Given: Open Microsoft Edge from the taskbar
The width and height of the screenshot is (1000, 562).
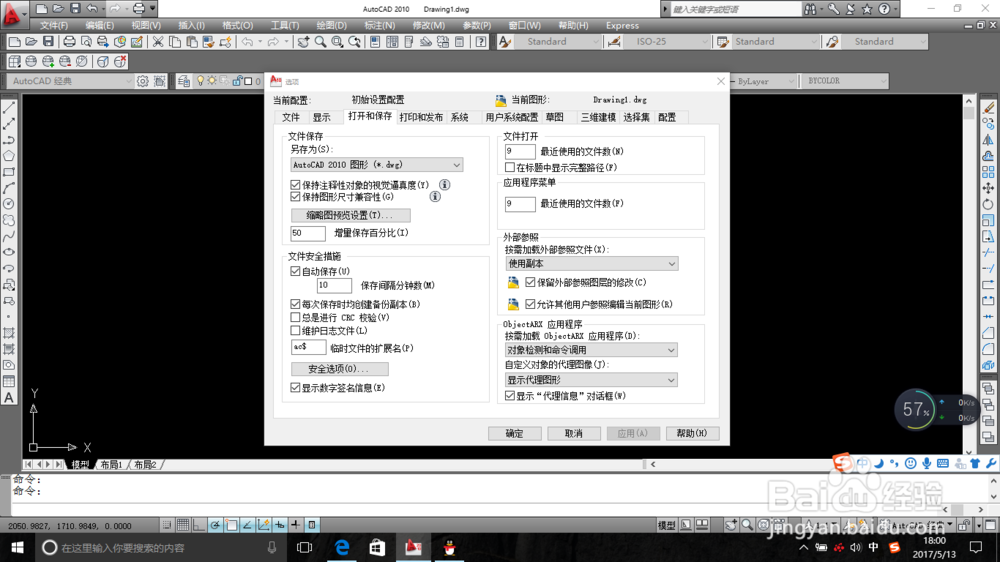Looking at the screenshot, I should click(x=342, y=547).
